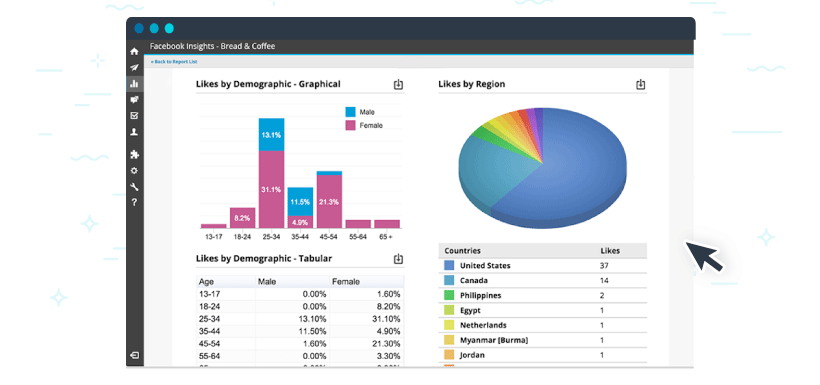Click the sign out icon at sidebar bottom
Viewport: 820px width, 385px height.
(x=134, y=355)
